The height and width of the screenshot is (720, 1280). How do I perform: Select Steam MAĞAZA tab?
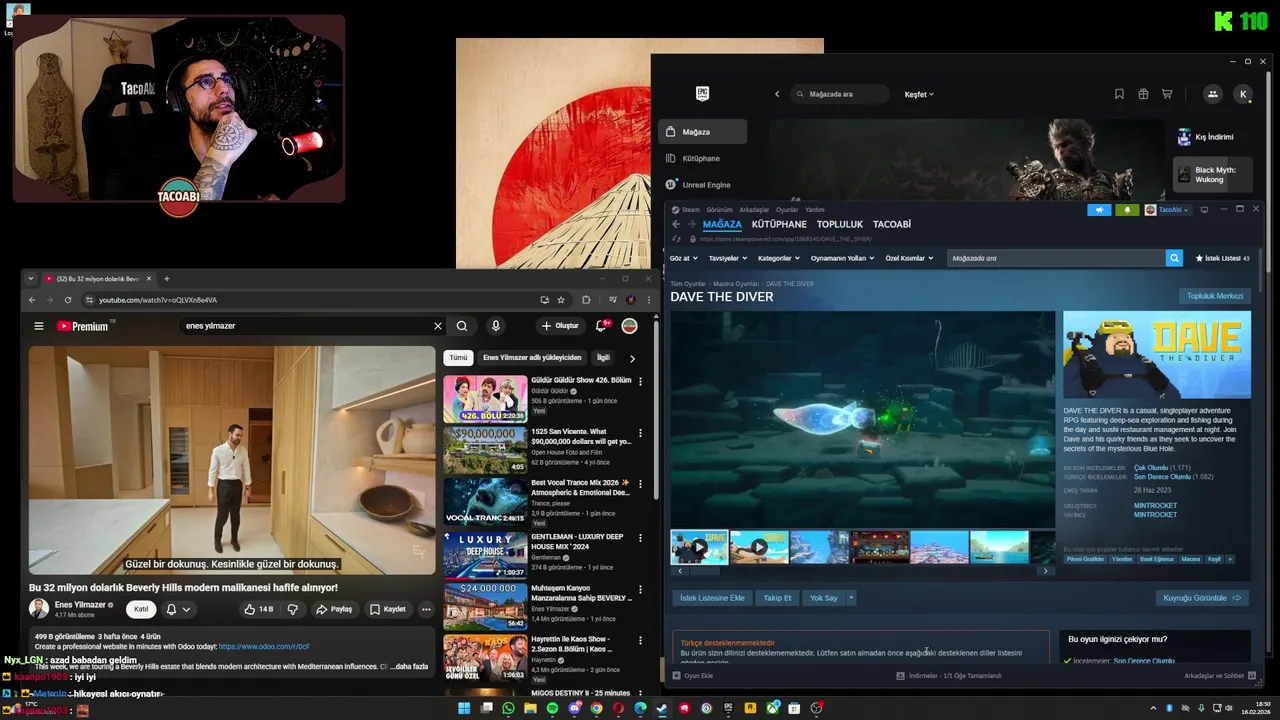point(722,224)
